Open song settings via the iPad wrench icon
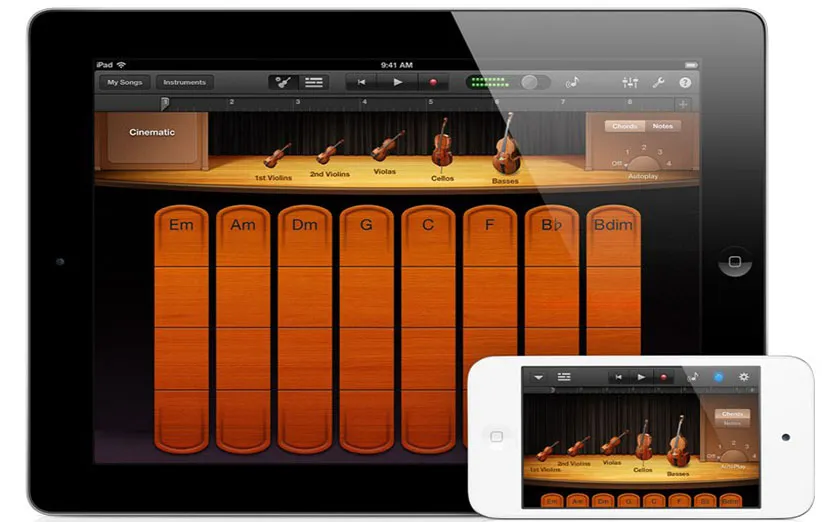 coord(658,82)
